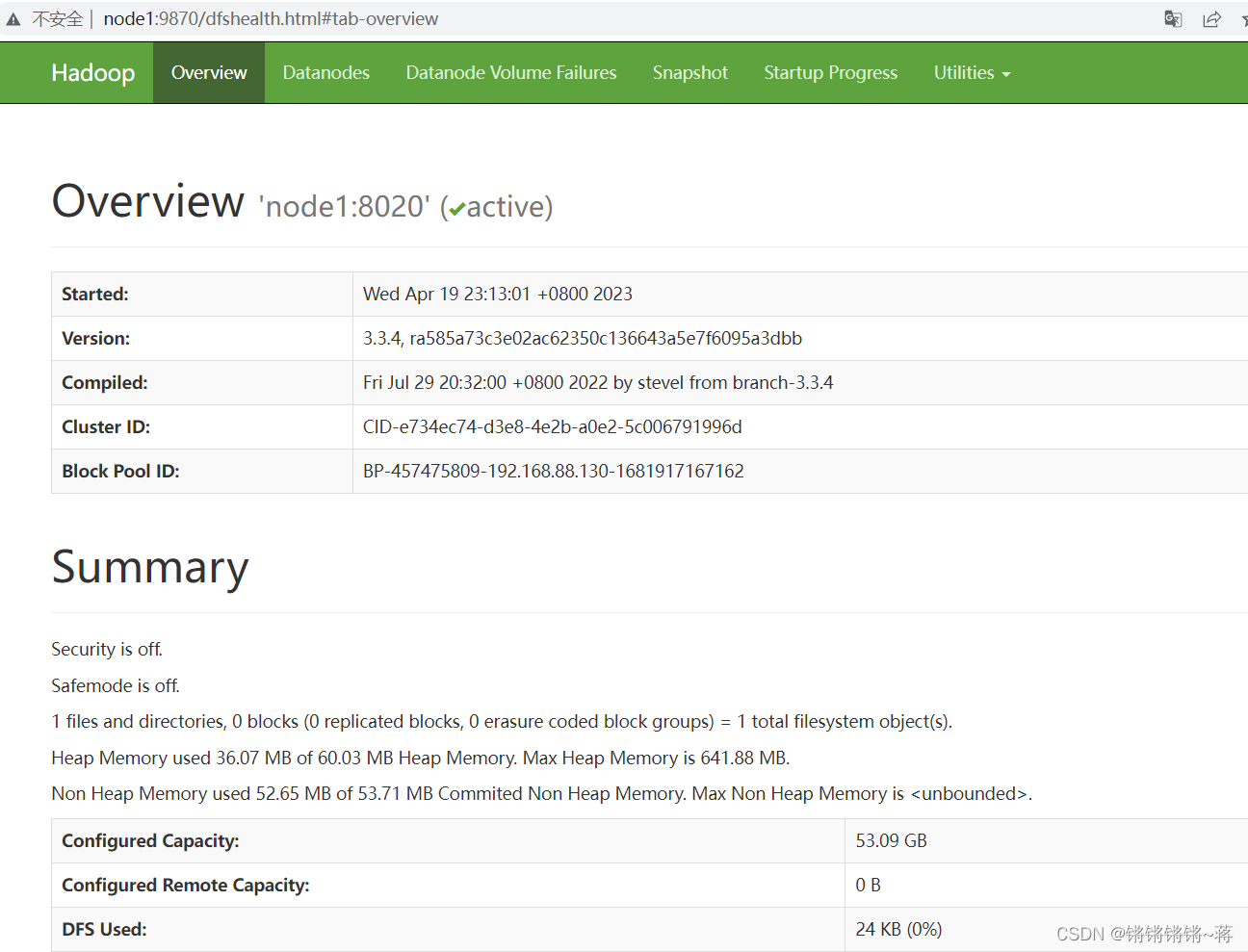Click the Heap Memory usage line
Screen dimensions: 1248x952
click(421, 759)
